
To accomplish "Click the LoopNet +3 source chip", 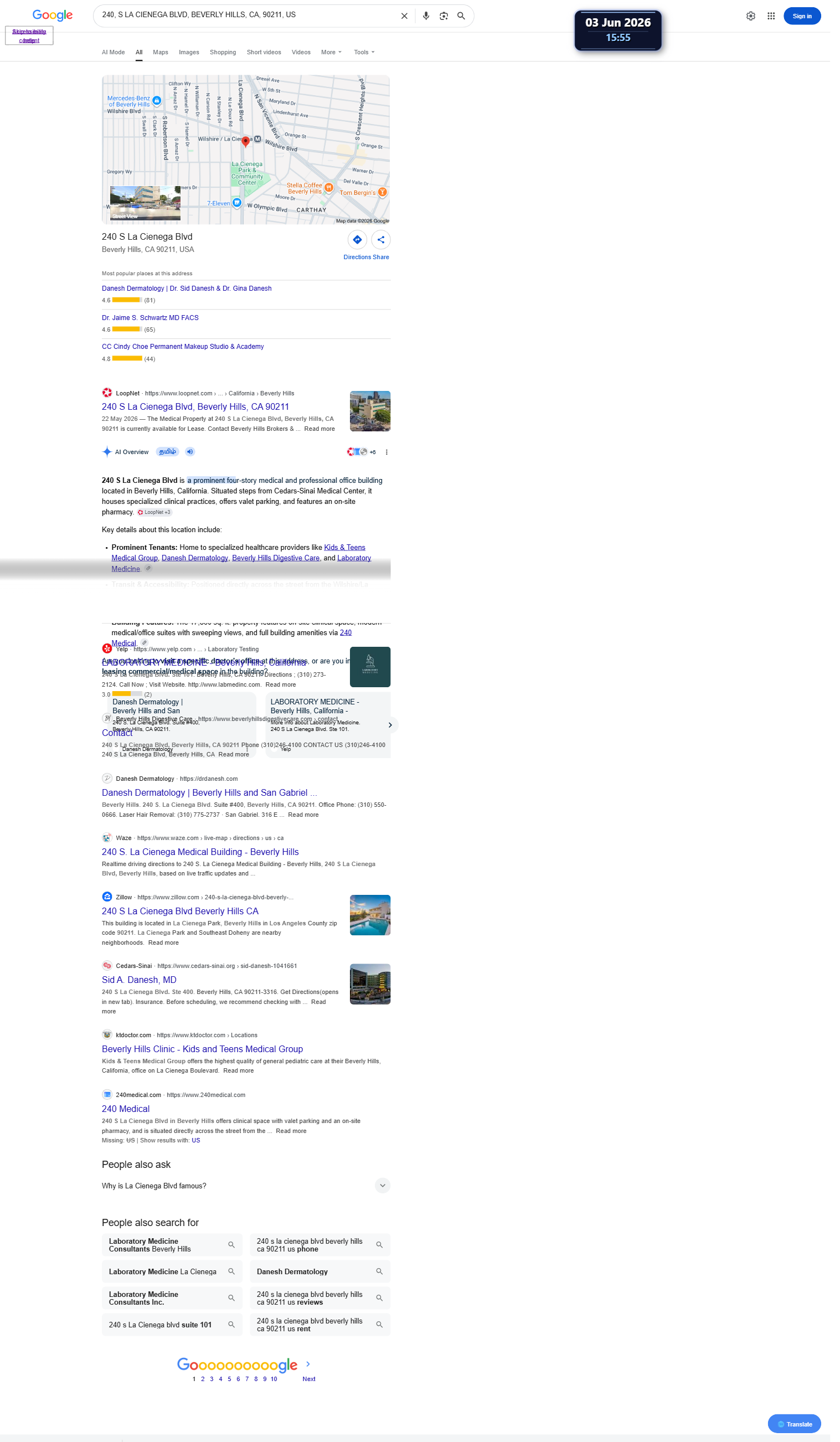I will tap(154, 513).
